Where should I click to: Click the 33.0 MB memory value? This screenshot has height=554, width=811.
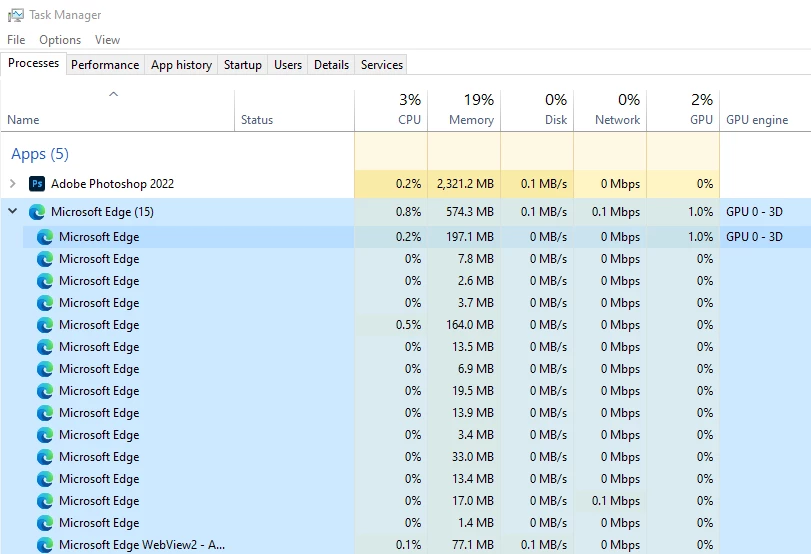pyautogui.click(x=473, y=457)
